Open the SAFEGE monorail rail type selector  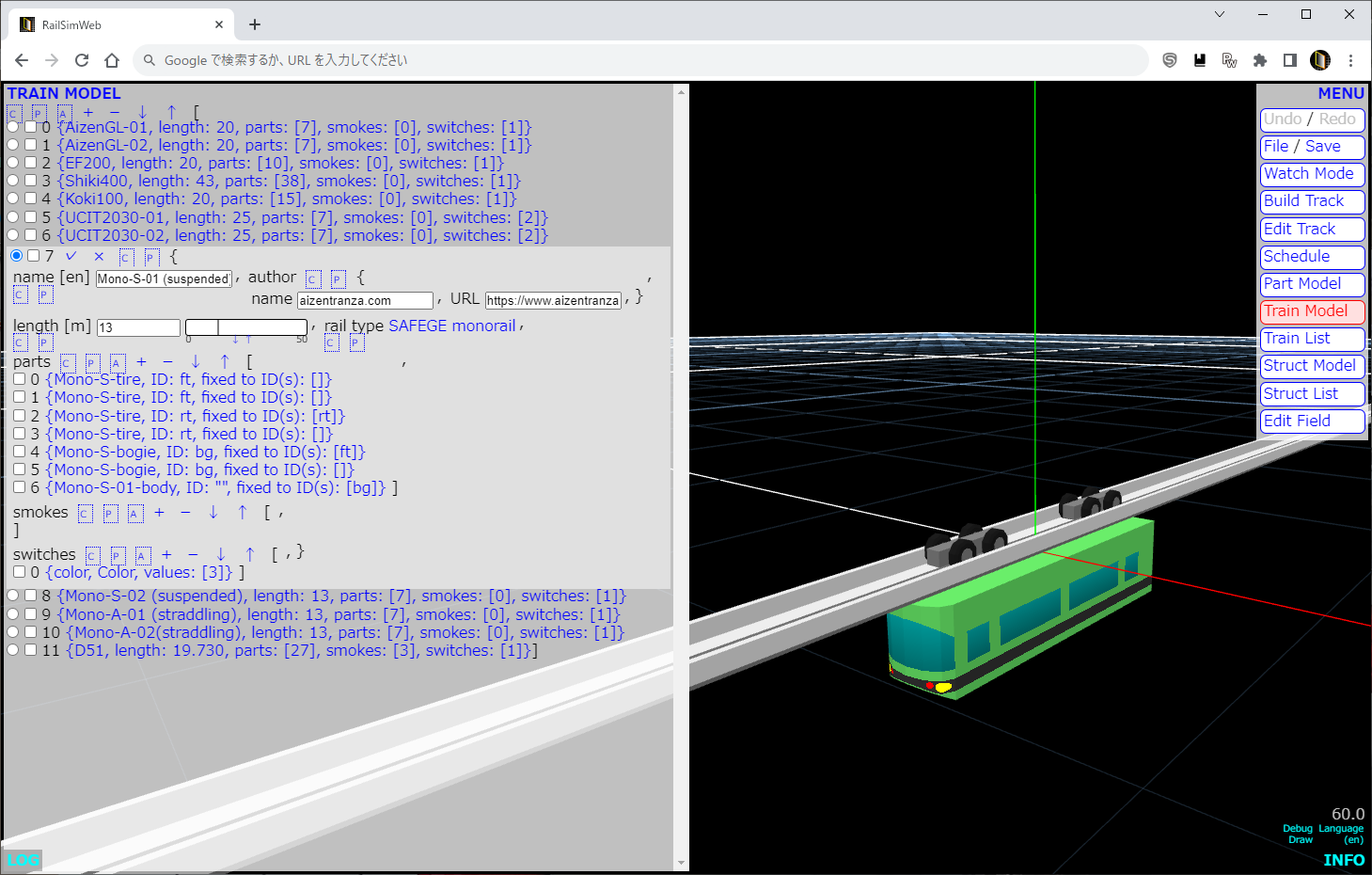click(451, 326)
